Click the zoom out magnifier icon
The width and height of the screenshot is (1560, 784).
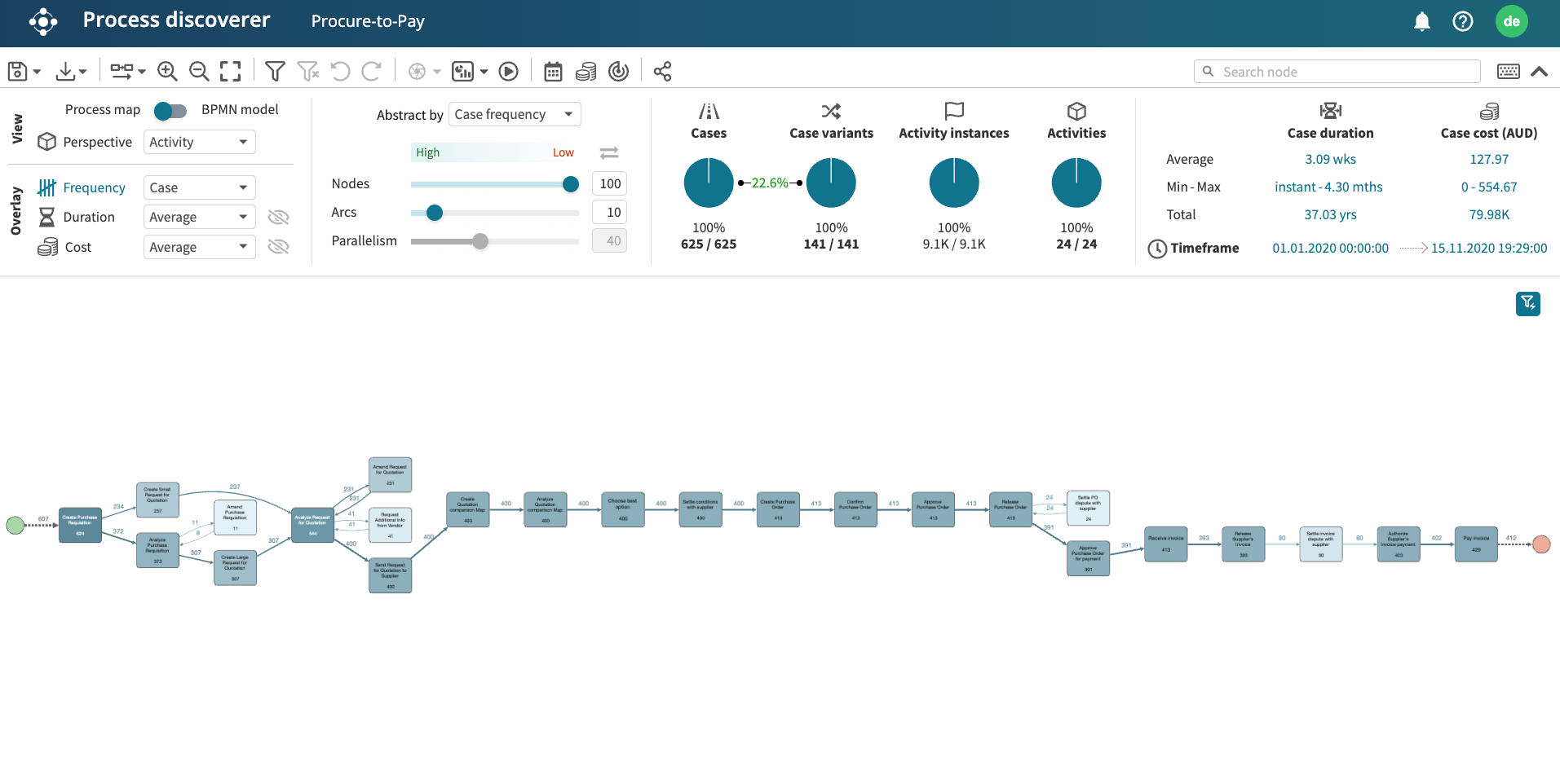(x=199, y=72)
